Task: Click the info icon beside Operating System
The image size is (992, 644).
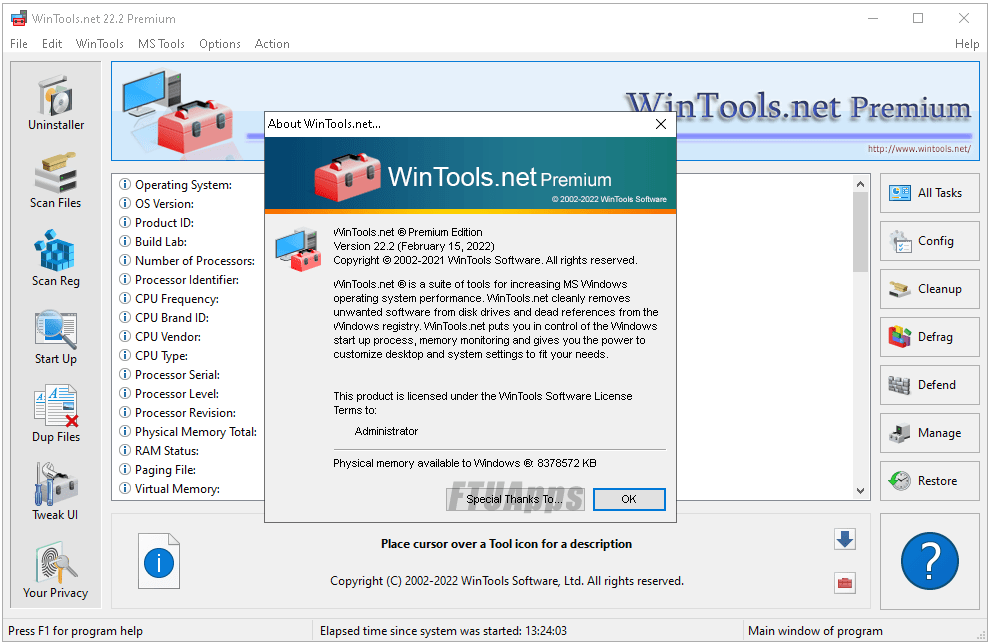Action: pyautogui.click(x=125, y=184)
